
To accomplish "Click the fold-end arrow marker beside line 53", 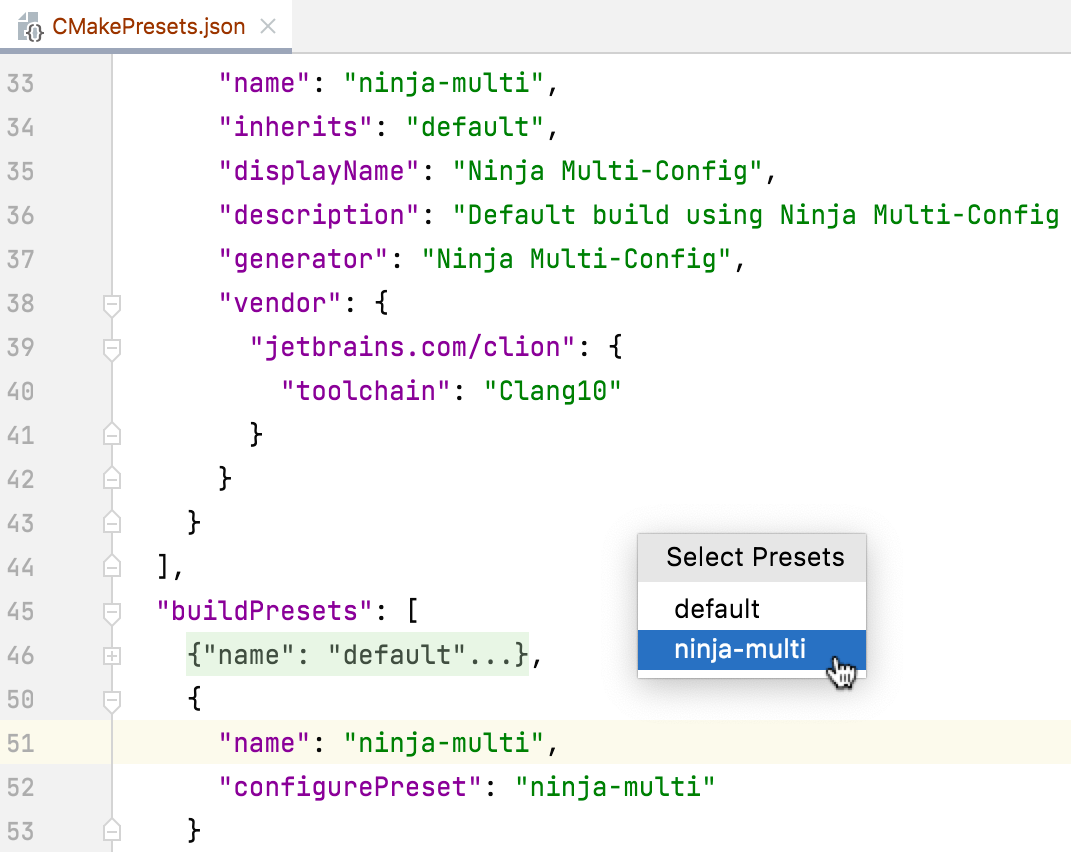I will coord(111,829).
